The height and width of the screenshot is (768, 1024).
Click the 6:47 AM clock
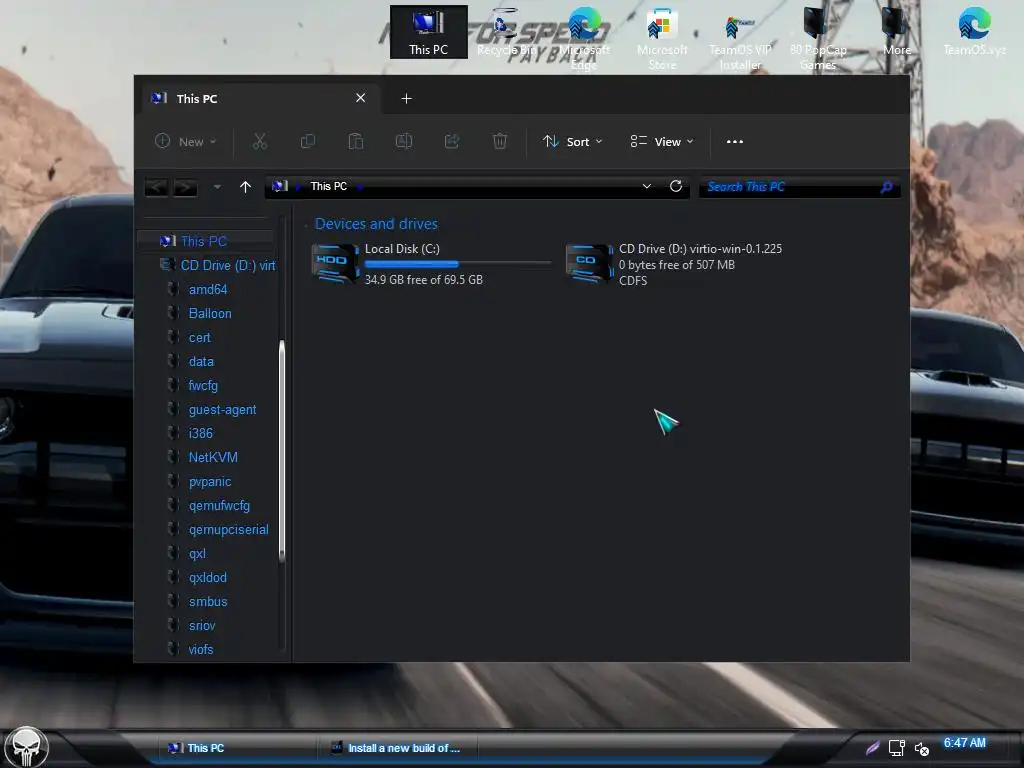coord(965,743)
